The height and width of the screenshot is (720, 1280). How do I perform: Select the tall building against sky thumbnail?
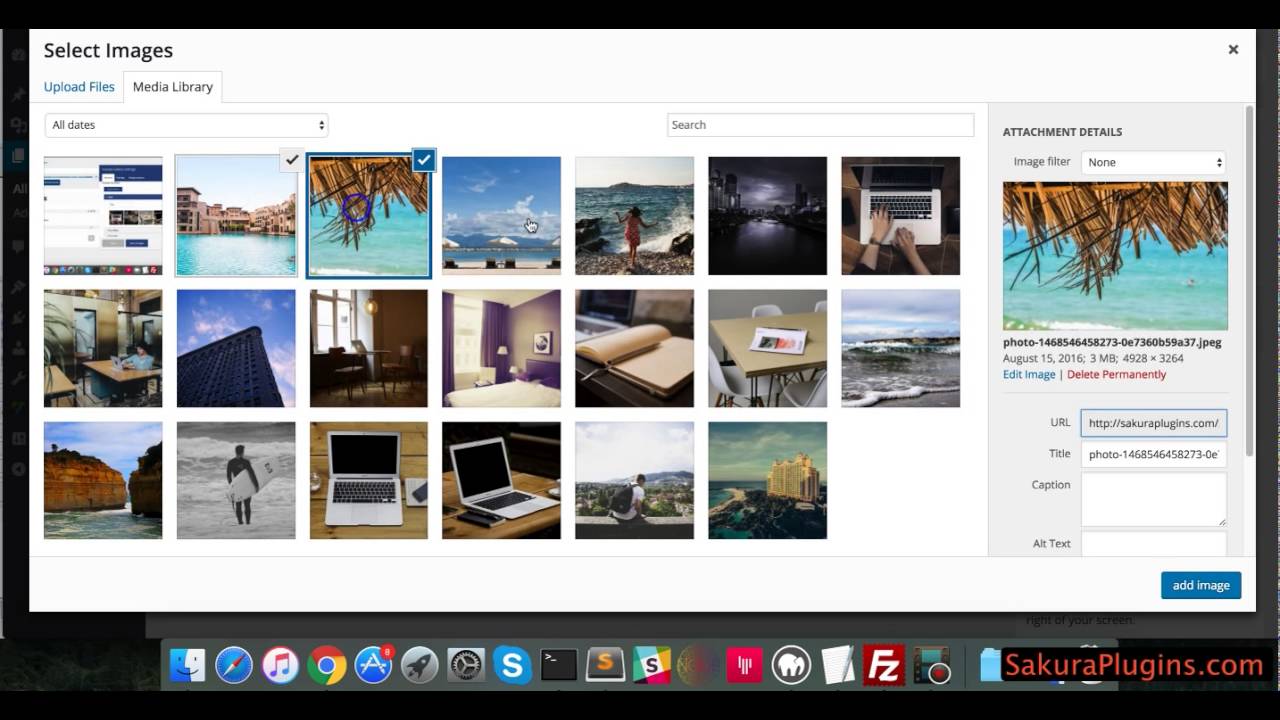click(x=236, y=348)
